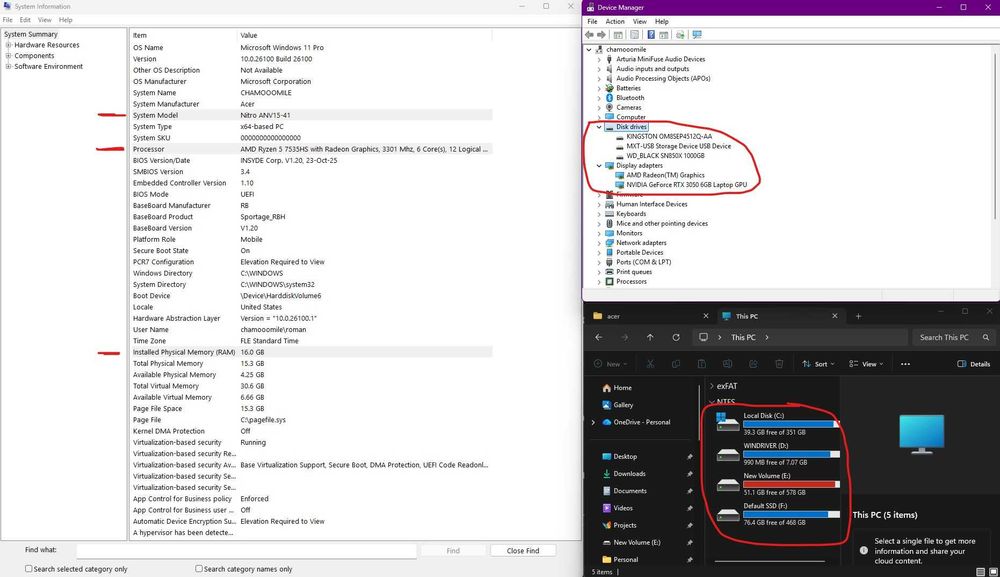The height and width of the screenshot is (577, 1000).
Task: Select the System Model row
Action: [x=311, y=115]
